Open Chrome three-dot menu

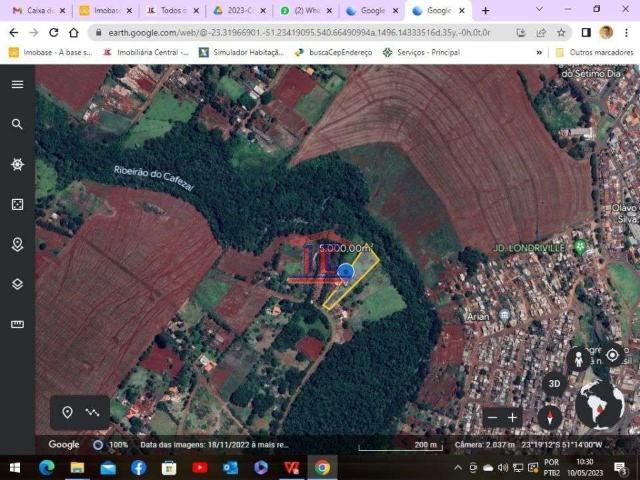(626, 33)
